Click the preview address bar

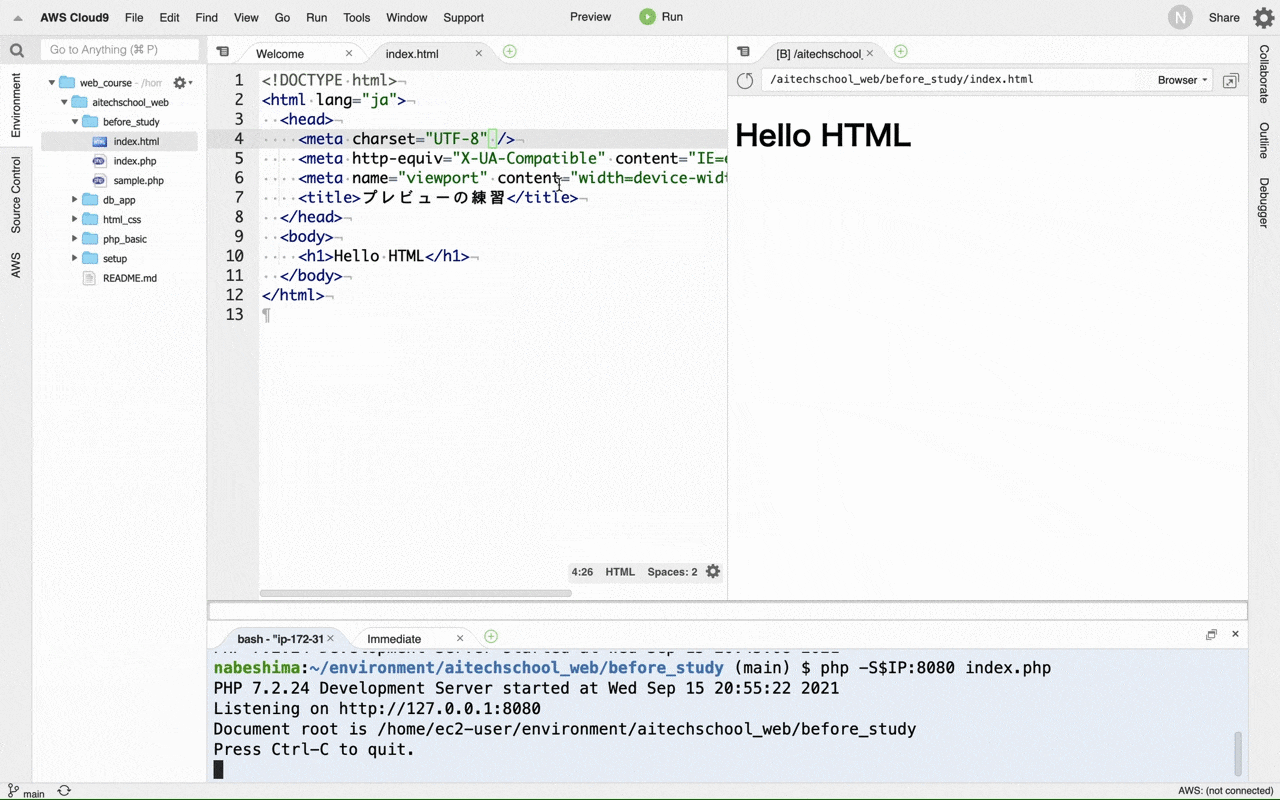tap(955, 80)
